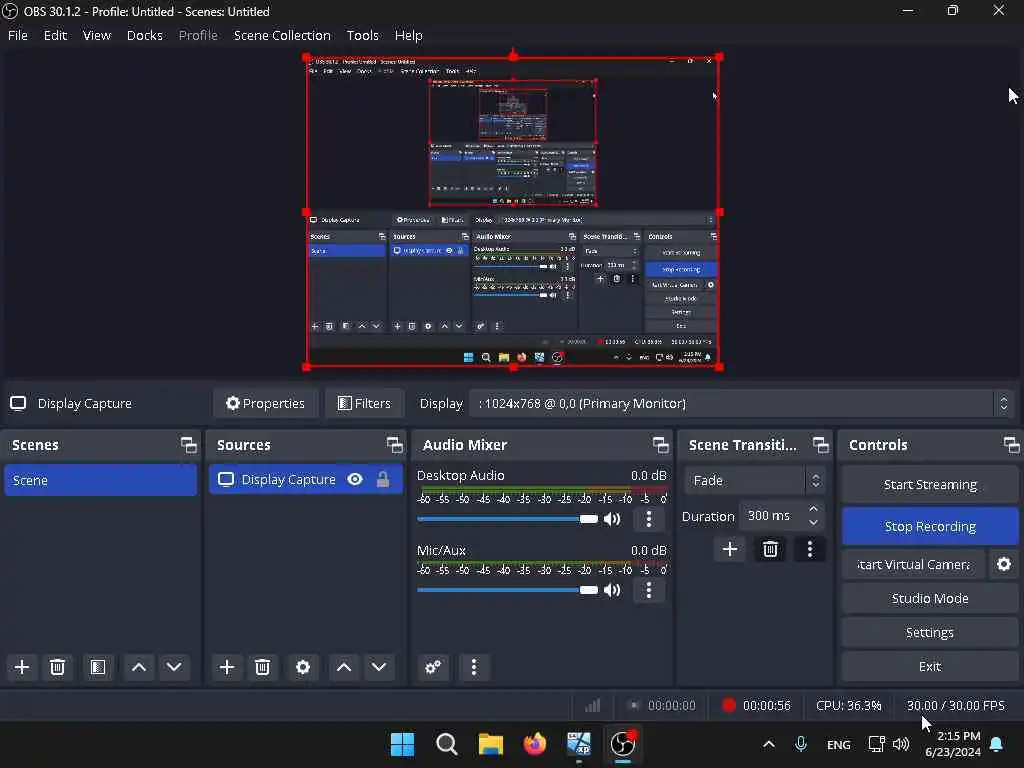The height and width of the screenshot is (768, 1024).
Task: Open transition properties three-dot menu
Action: point(810,549)
